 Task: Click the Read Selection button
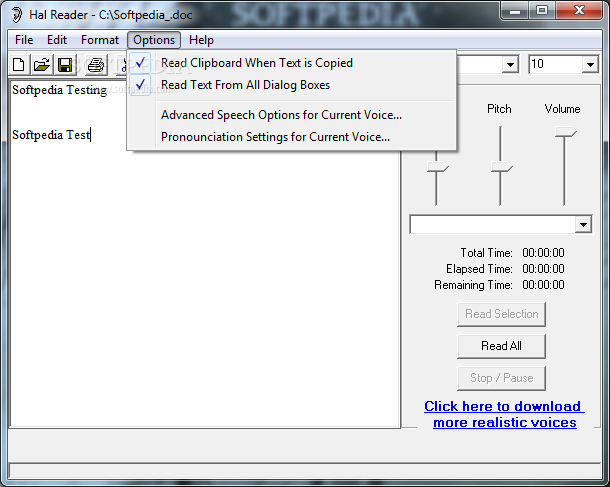pos(501,314)
